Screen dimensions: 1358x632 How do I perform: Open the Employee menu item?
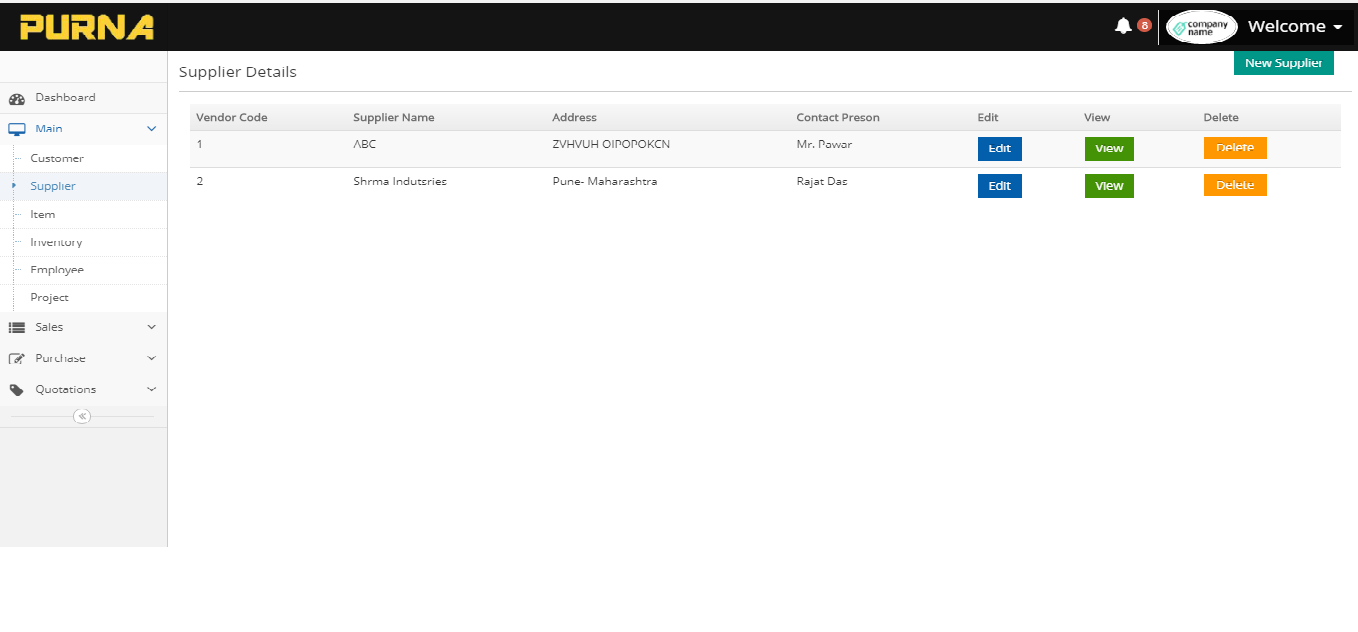57,270
